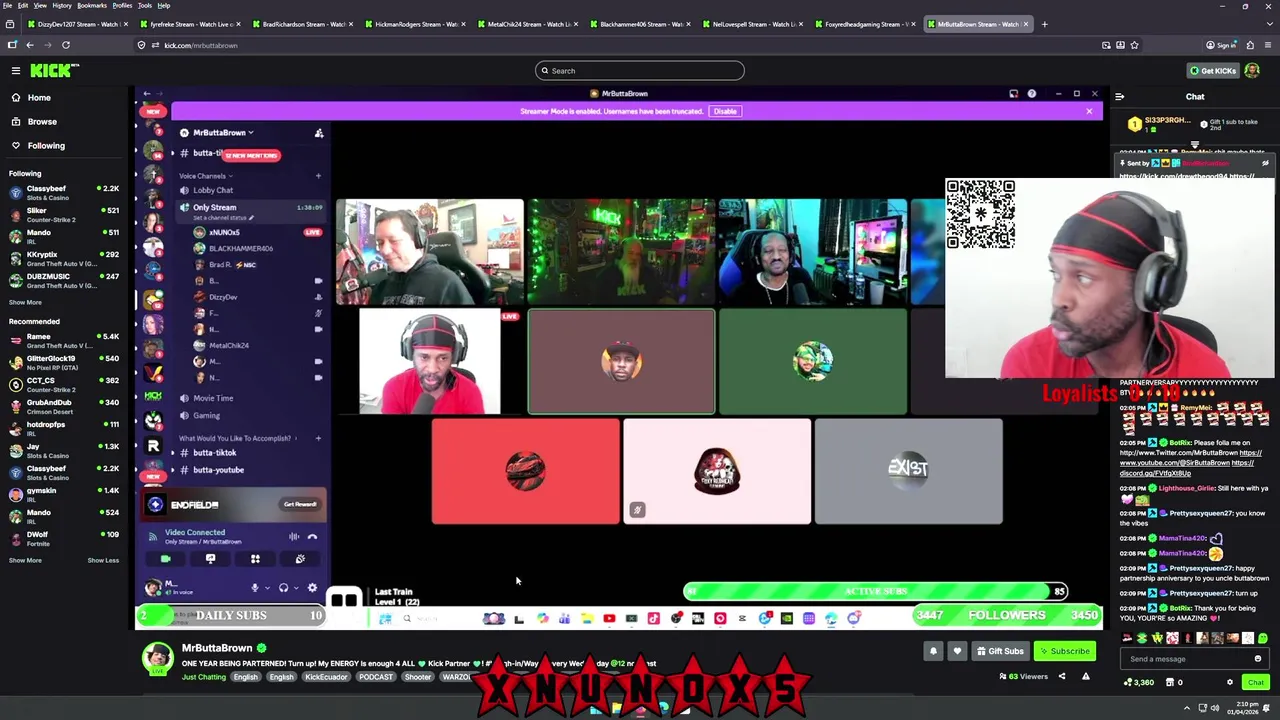Click the Just Chatting category link

tap(204, 677)
